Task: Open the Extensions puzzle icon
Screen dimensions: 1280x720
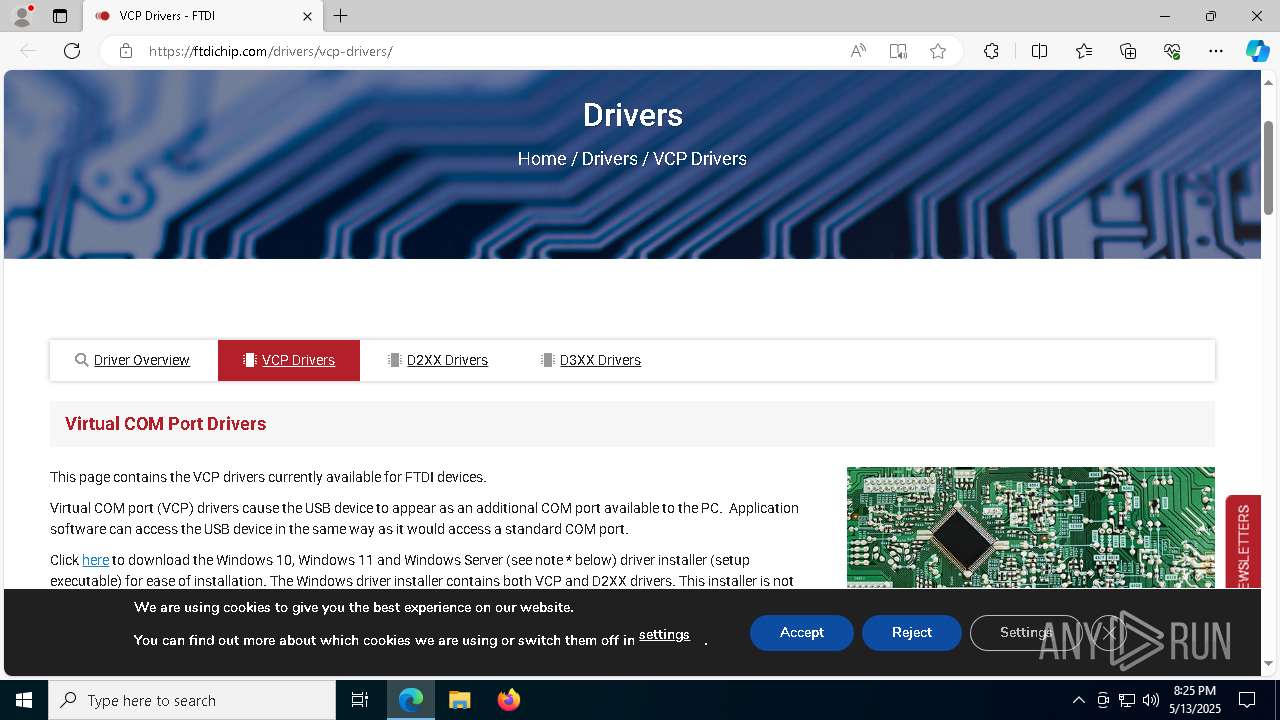Action: 991,51
